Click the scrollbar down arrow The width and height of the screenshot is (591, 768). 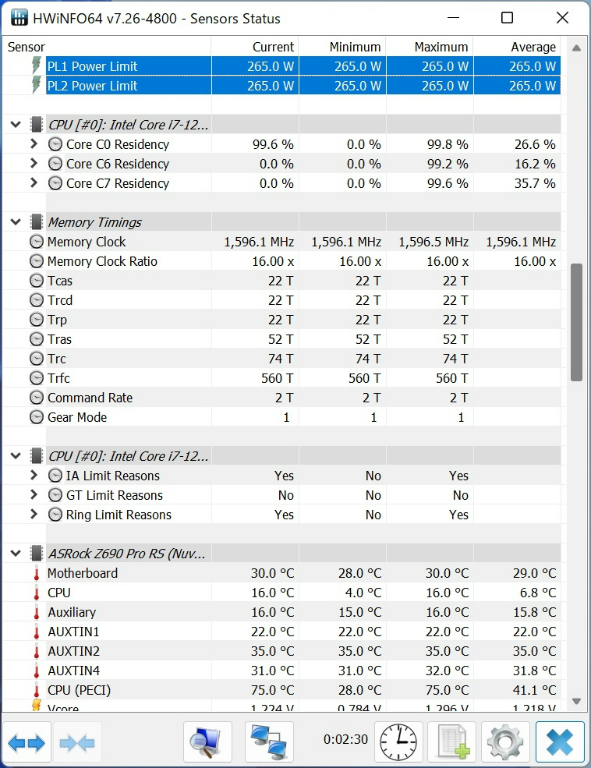(576, 701)
